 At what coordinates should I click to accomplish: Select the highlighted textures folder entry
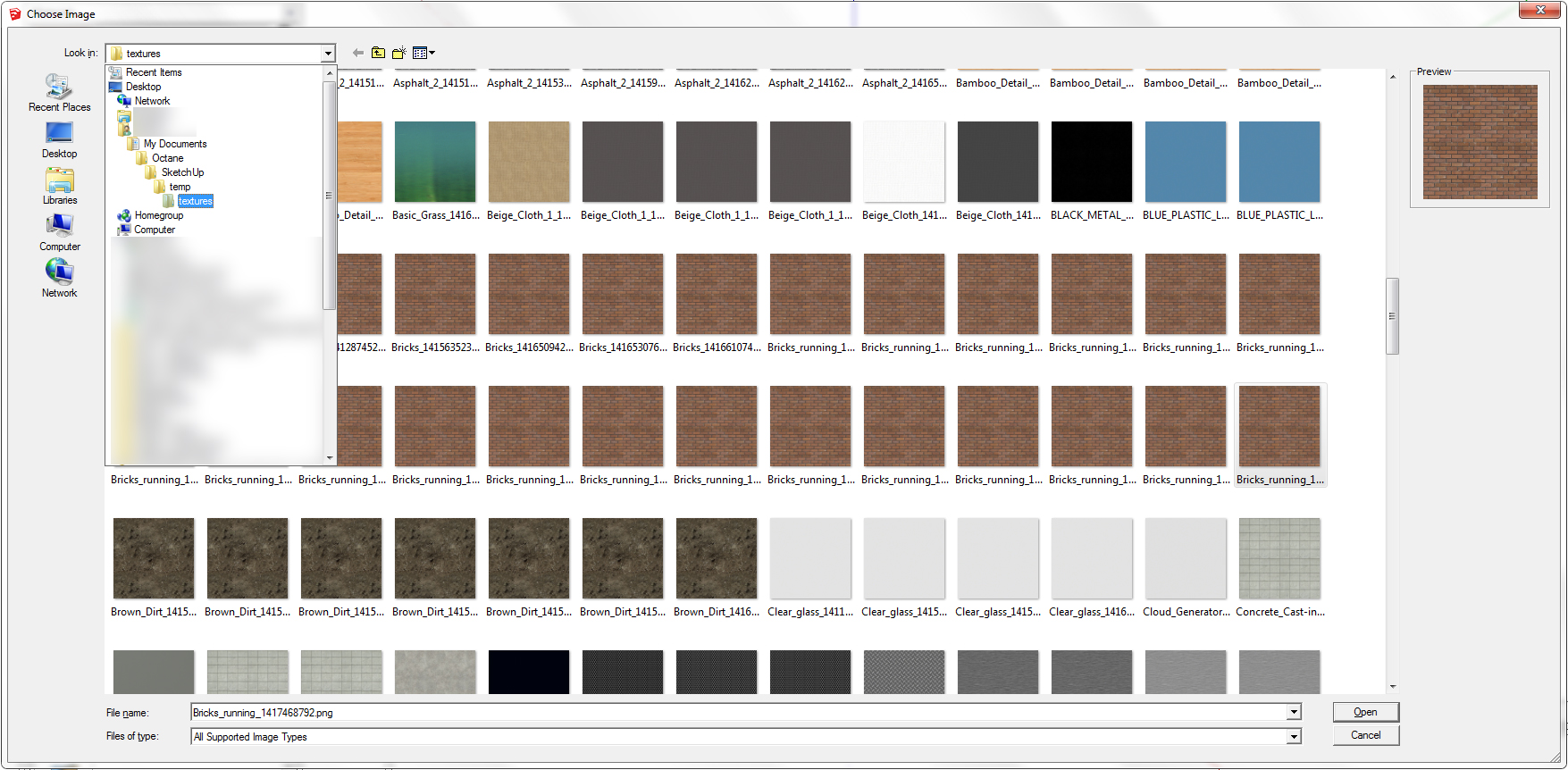click(195, 201)
